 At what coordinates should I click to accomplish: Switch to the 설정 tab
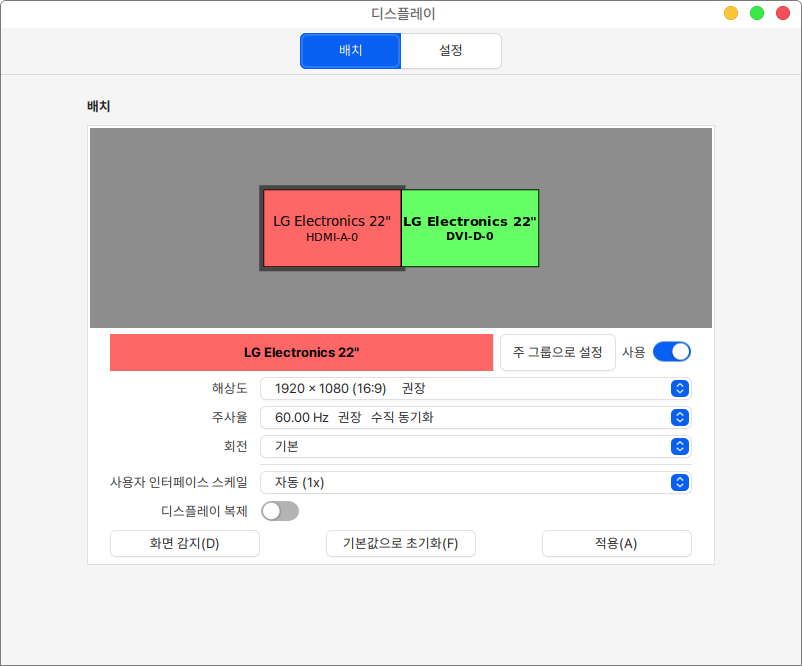tap(451, 51)
